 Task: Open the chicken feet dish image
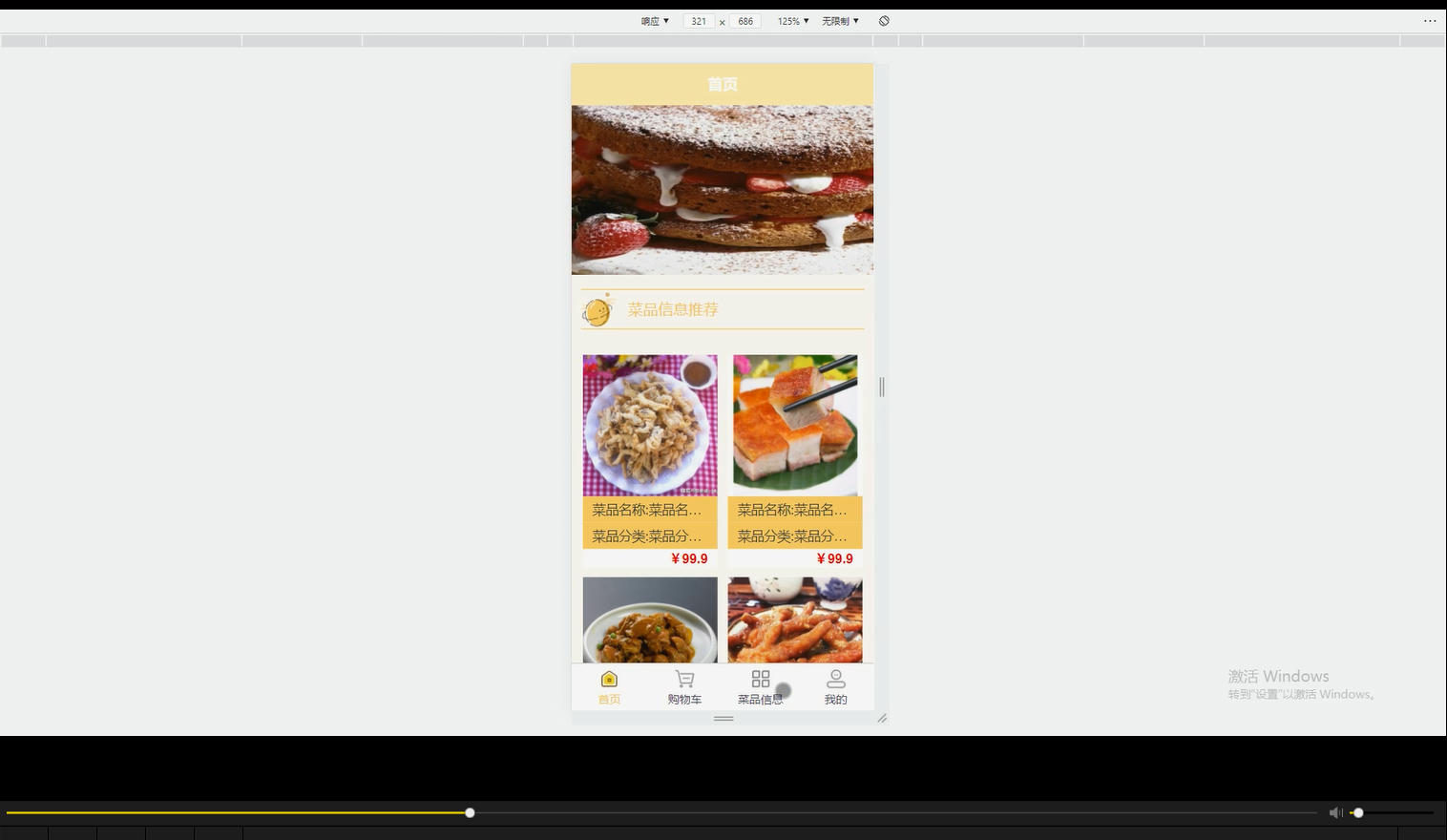pyautogui.click(x=795, y=619)
